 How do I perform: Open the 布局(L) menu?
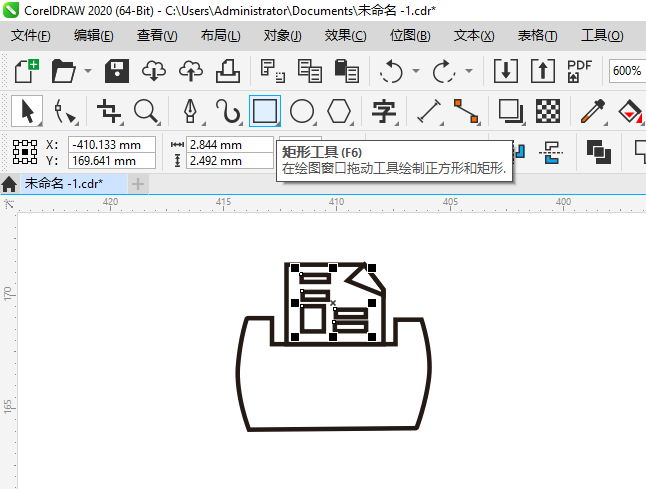(x=220, y=36)
